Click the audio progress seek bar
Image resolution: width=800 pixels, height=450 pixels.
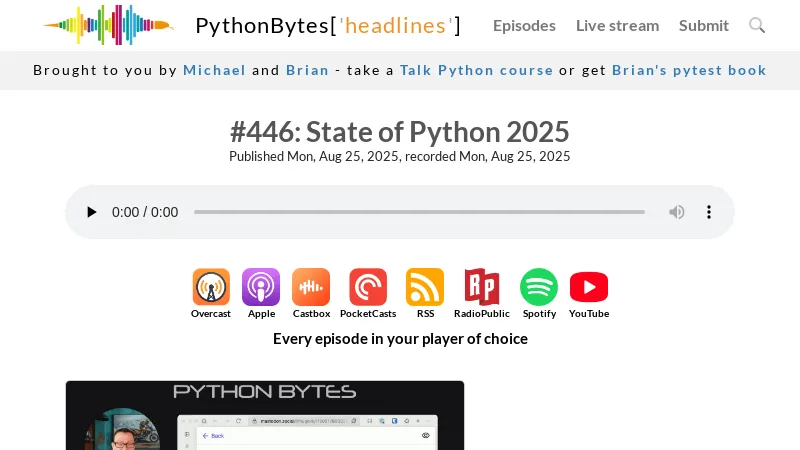419,212
